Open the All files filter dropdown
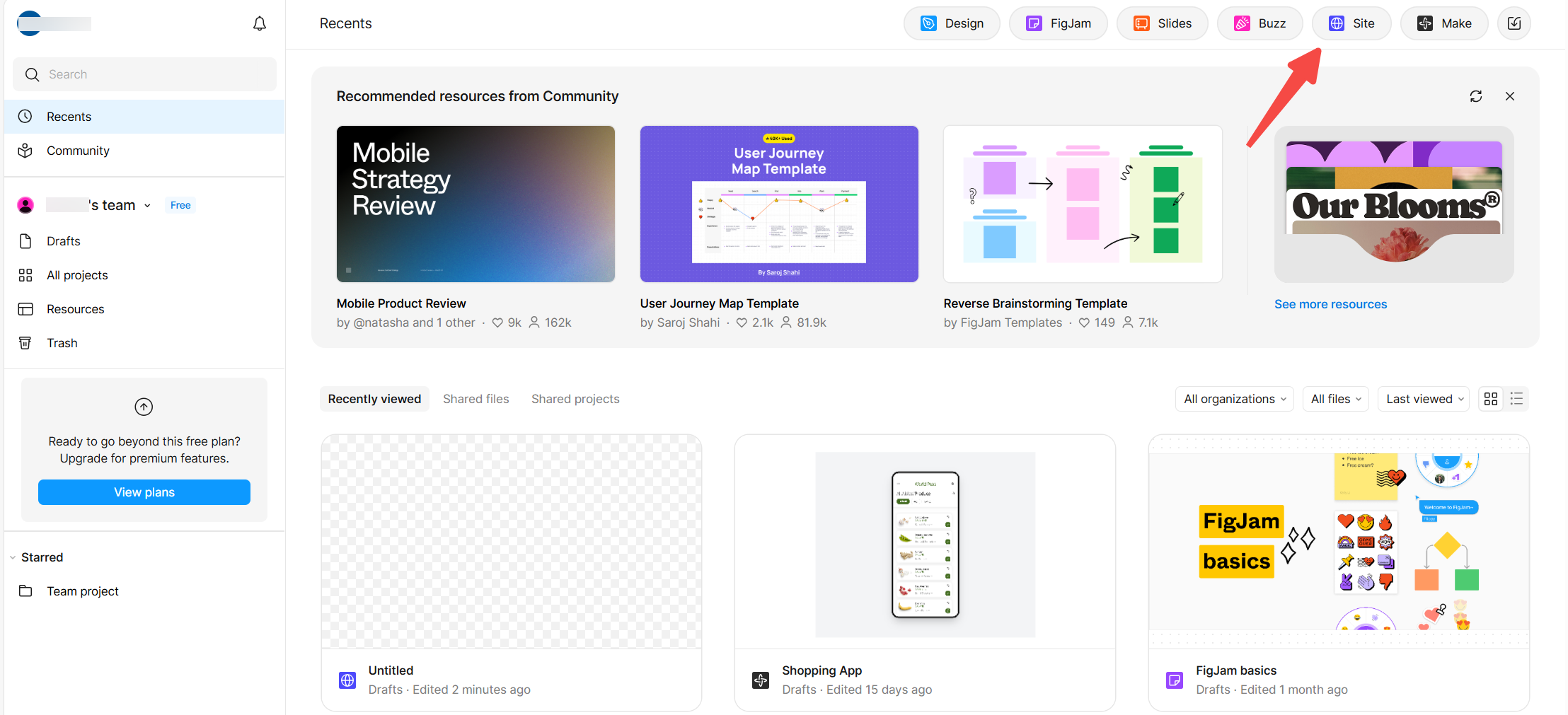The width and height of the screenshot is (1568, 715). click(x=1335, y=399)
